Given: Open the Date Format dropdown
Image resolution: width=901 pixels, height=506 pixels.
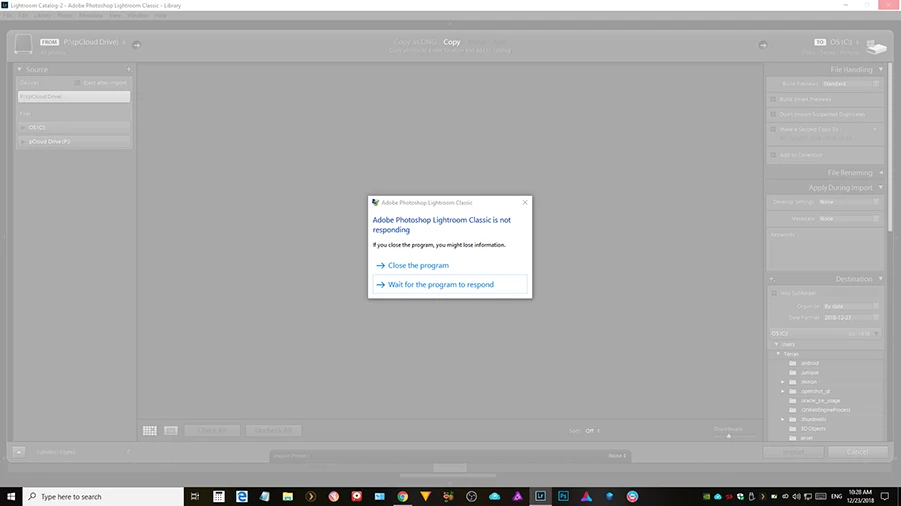Looking at the screenshot, I should (851, 318).
